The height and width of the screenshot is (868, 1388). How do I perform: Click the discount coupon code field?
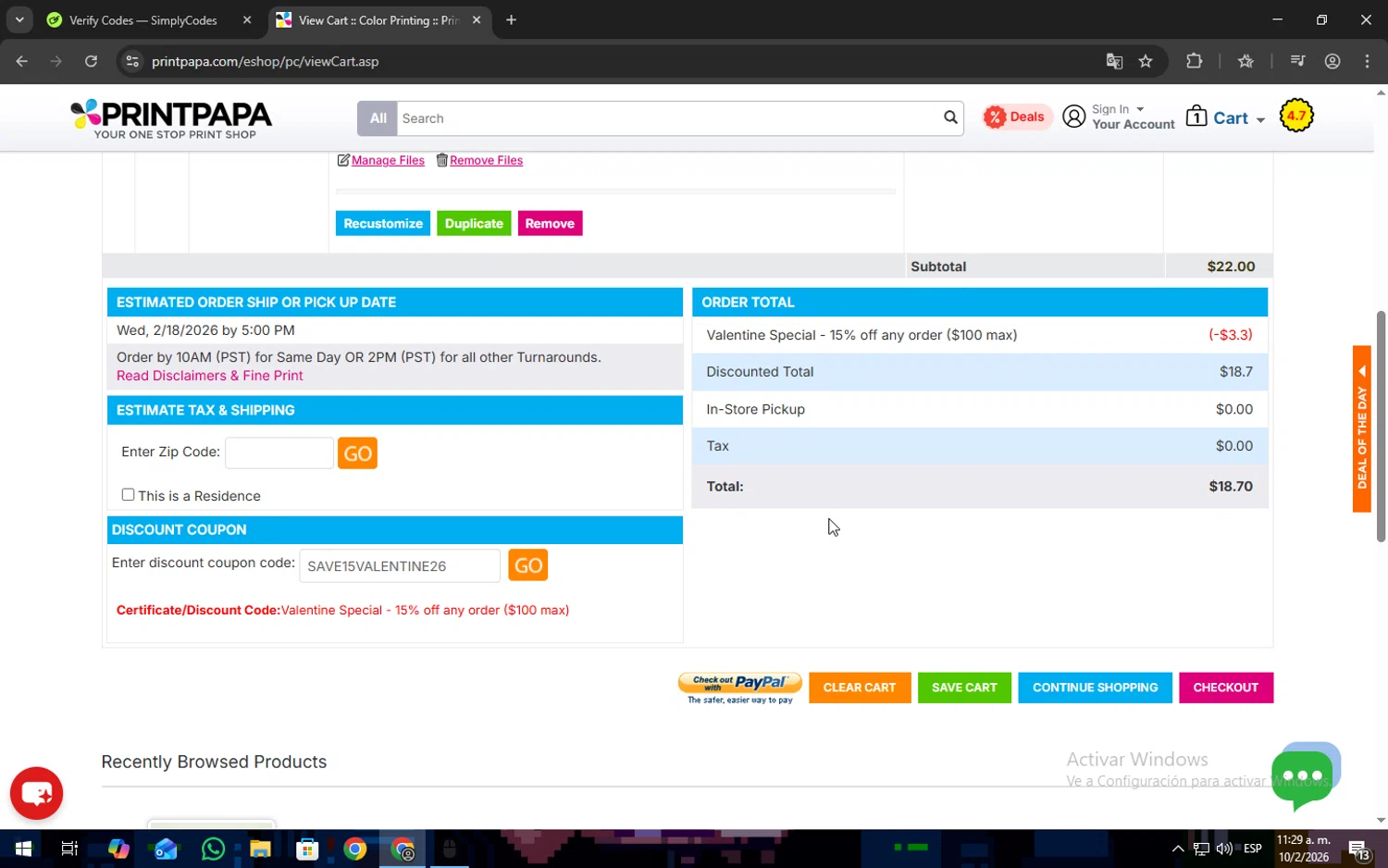pyautogui.click(x=400, y=565)
